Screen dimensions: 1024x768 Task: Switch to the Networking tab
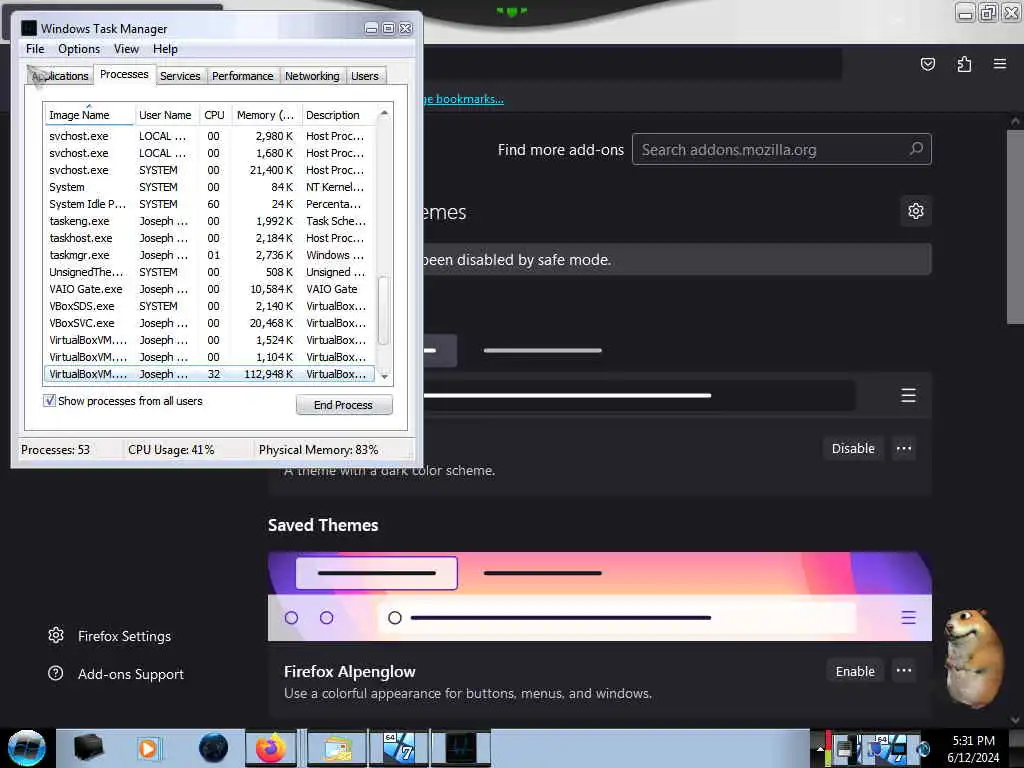pos(312,76)
